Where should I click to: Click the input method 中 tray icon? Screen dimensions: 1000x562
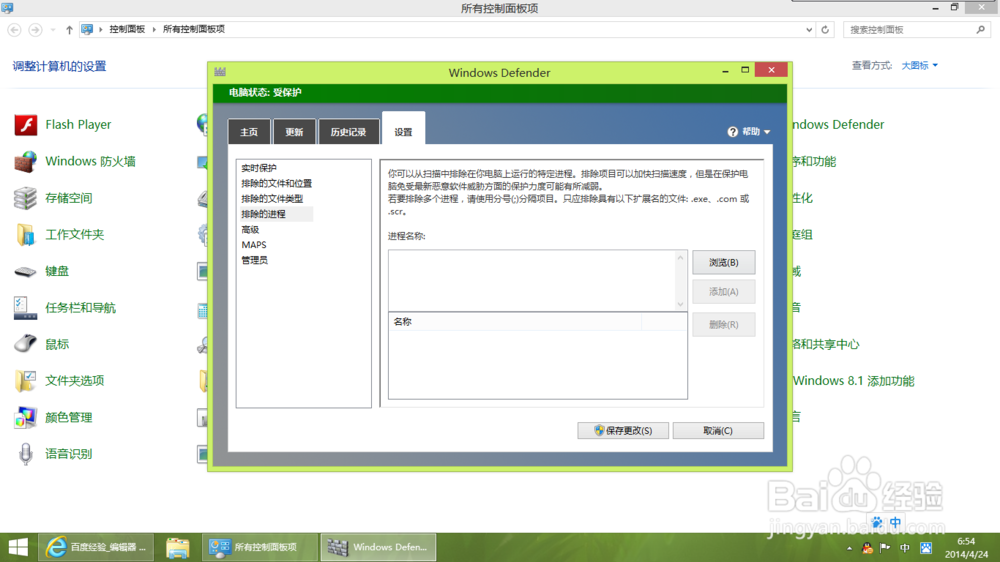point(905,548)
